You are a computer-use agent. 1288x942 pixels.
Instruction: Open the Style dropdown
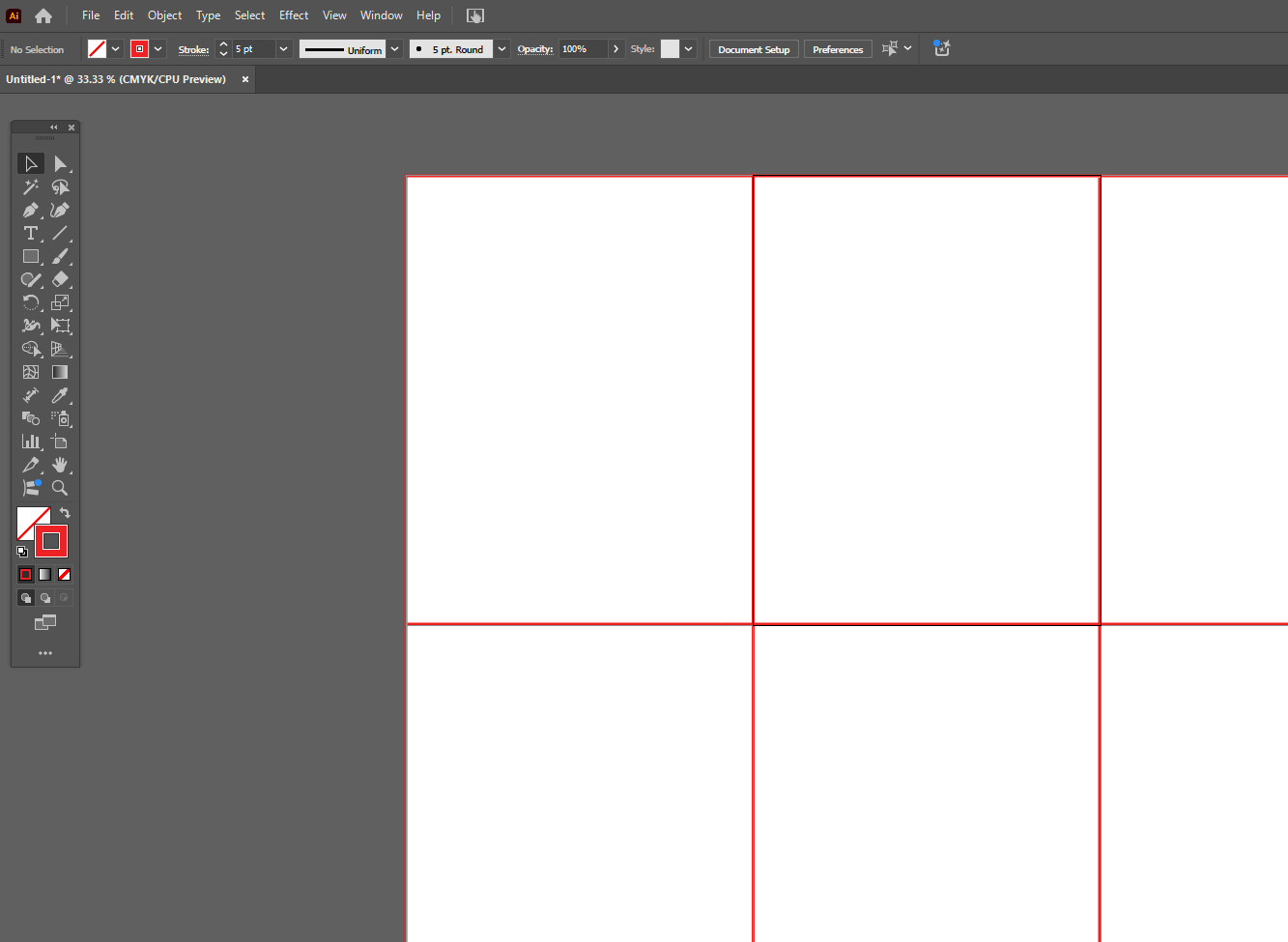688,48
